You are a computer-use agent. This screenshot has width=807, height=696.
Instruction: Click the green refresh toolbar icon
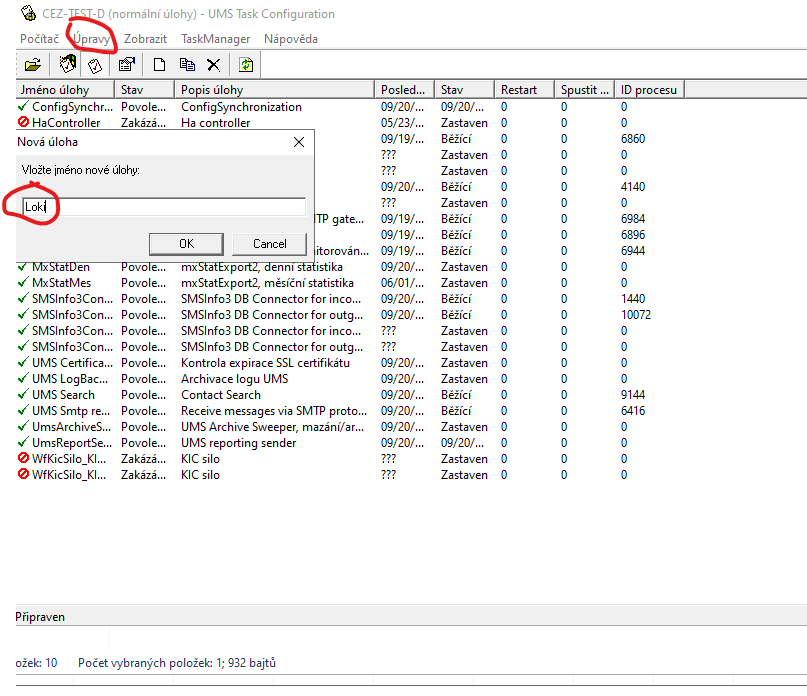pos(246,65)
